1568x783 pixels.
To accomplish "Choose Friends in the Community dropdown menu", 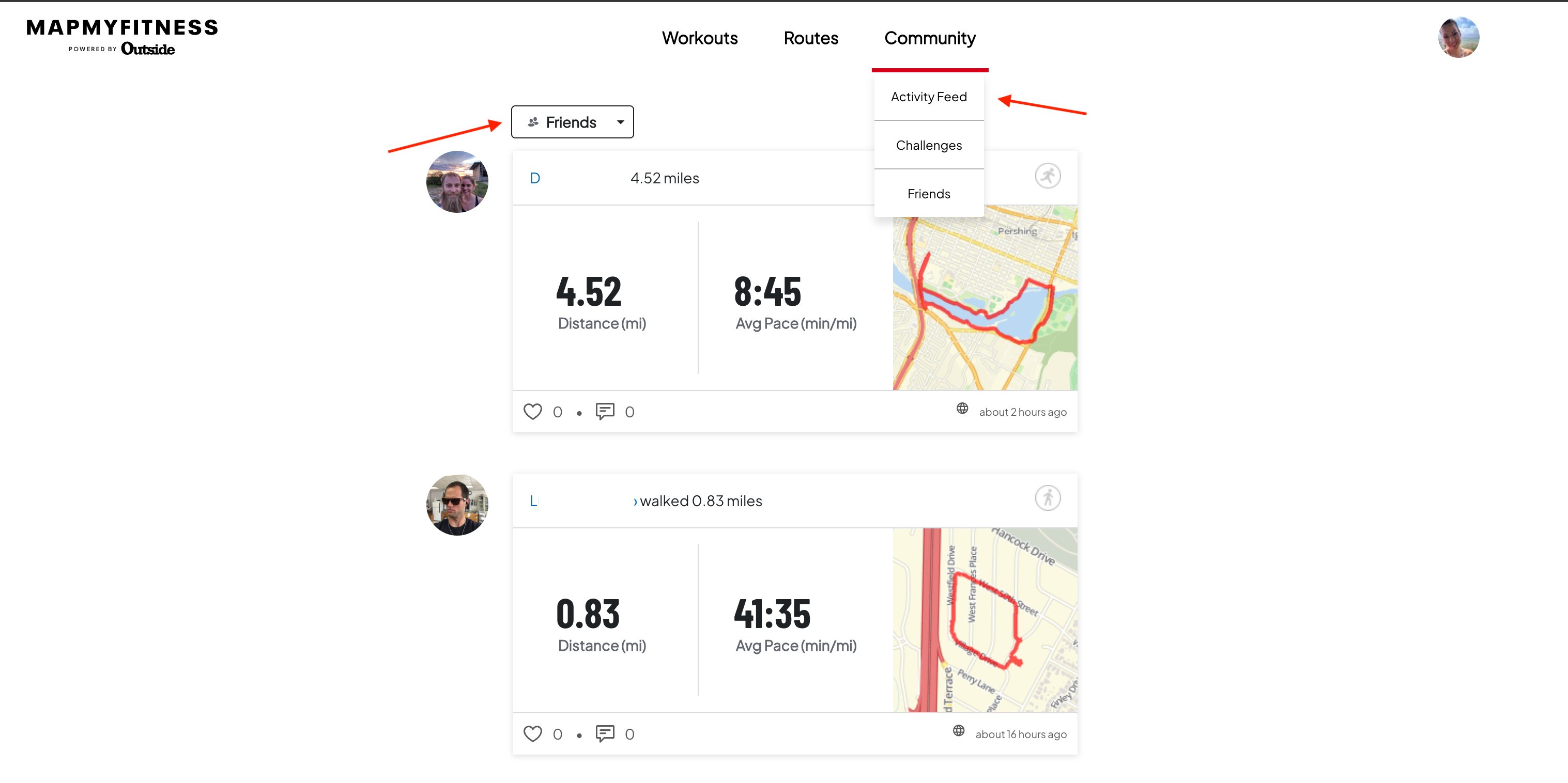I will tap(928, 194).
